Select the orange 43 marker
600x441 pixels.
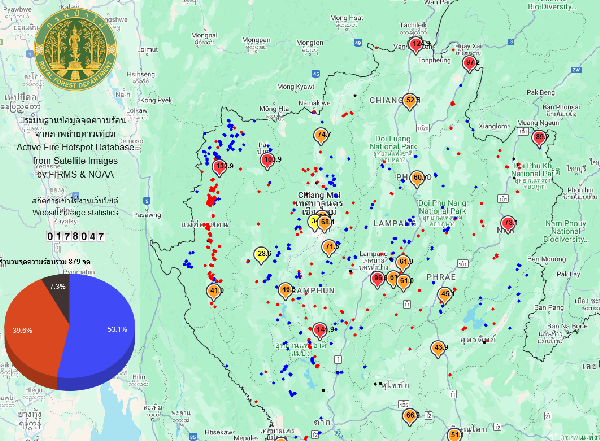pos(438,348)
